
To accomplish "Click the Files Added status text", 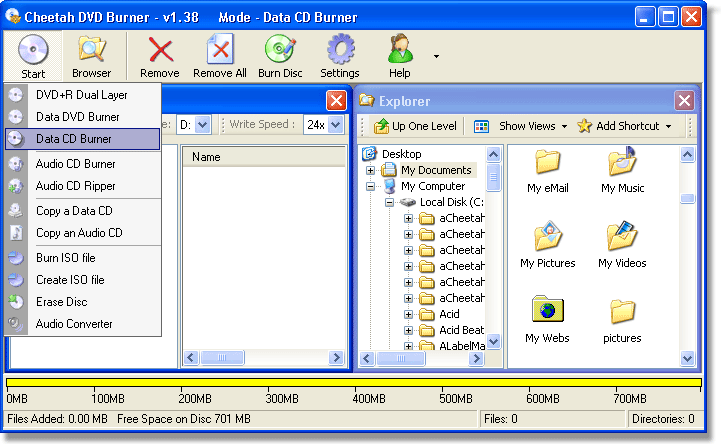I will coord(57,419).
